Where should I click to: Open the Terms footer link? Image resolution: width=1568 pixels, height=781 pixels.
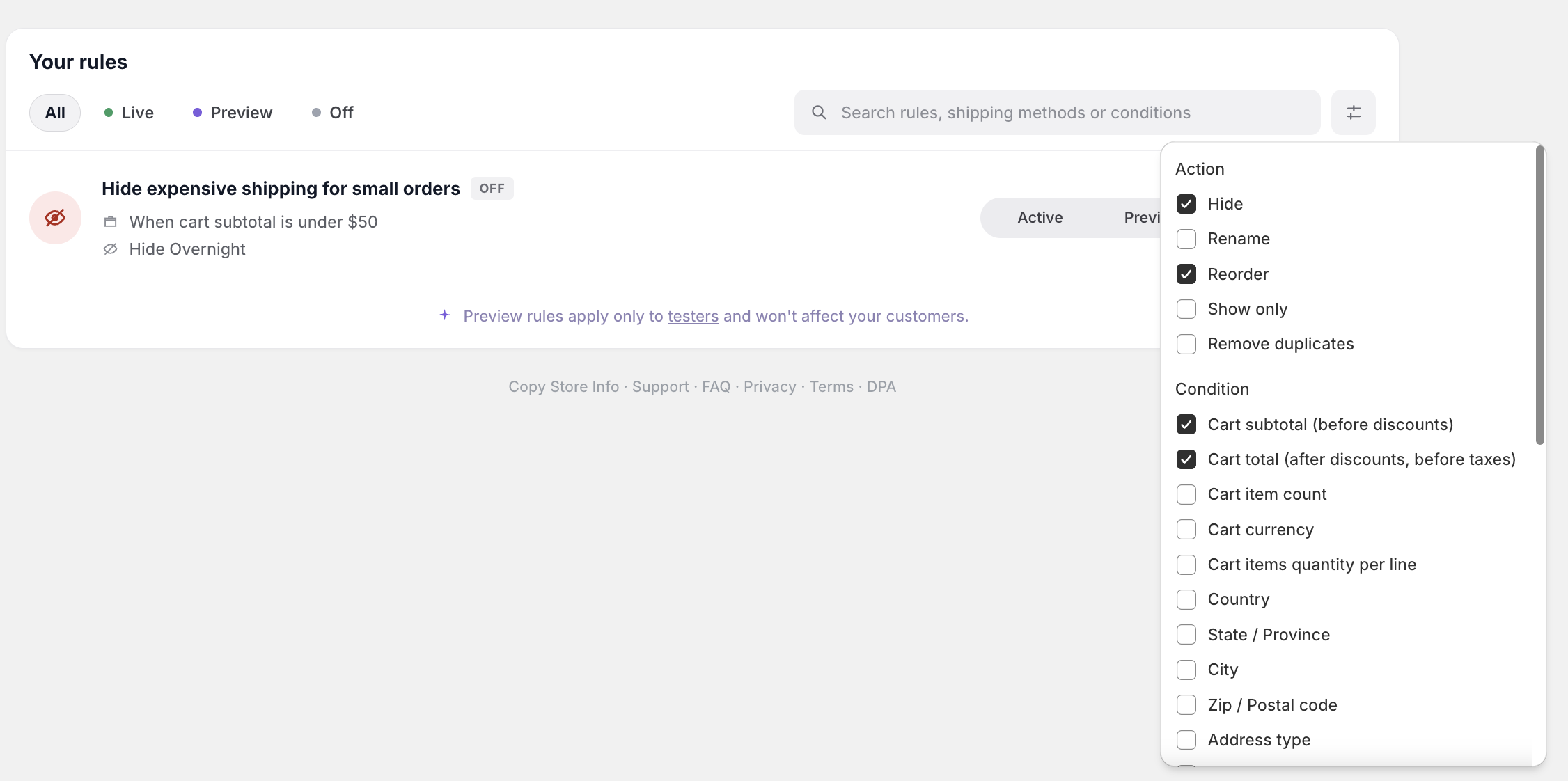pos(831,387)
